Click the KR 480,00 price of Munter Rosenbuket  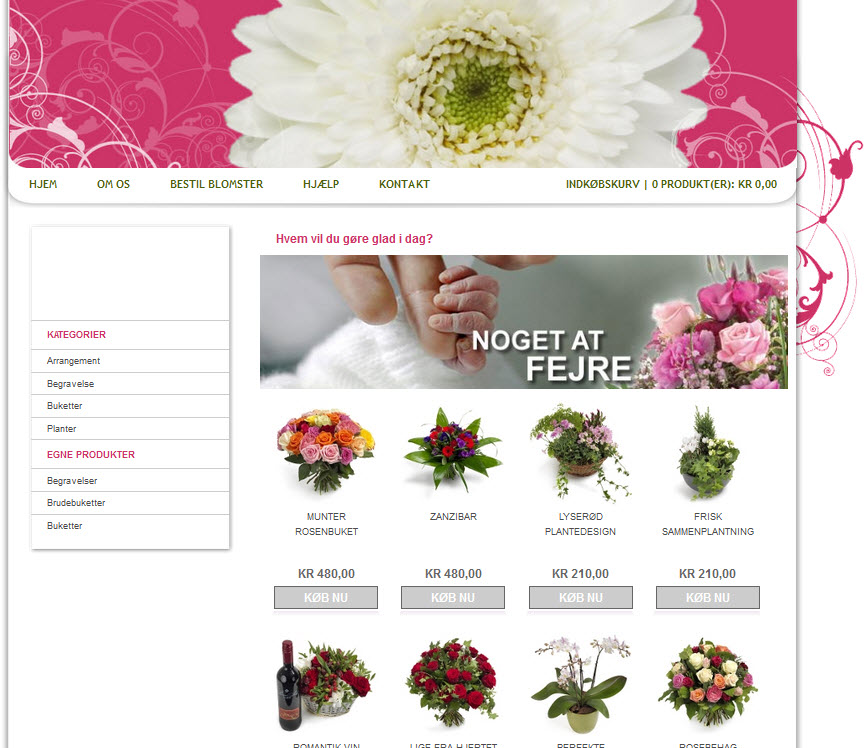coord(326,574)
